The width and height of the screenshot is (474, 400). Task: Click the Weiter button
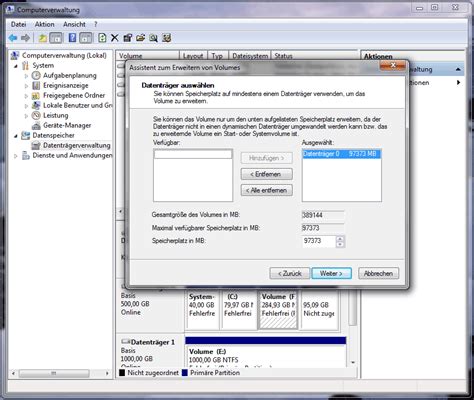(x=331, y=273)
